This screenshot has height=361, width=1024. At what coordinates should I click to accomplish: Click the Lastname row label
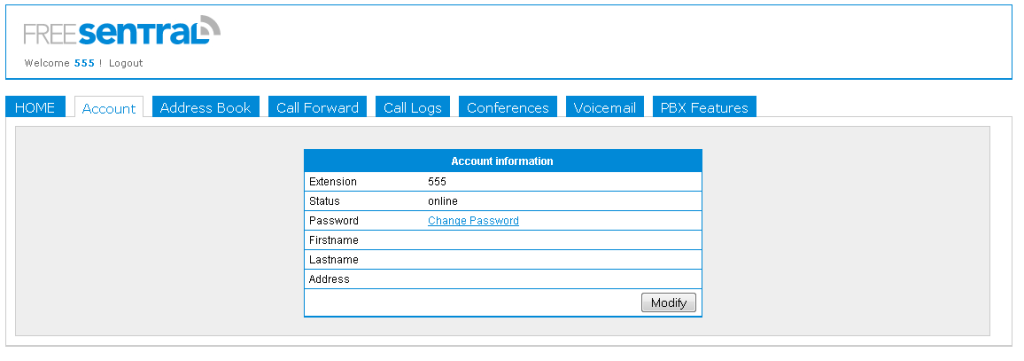pyautogui.click(x=334, y=260)
